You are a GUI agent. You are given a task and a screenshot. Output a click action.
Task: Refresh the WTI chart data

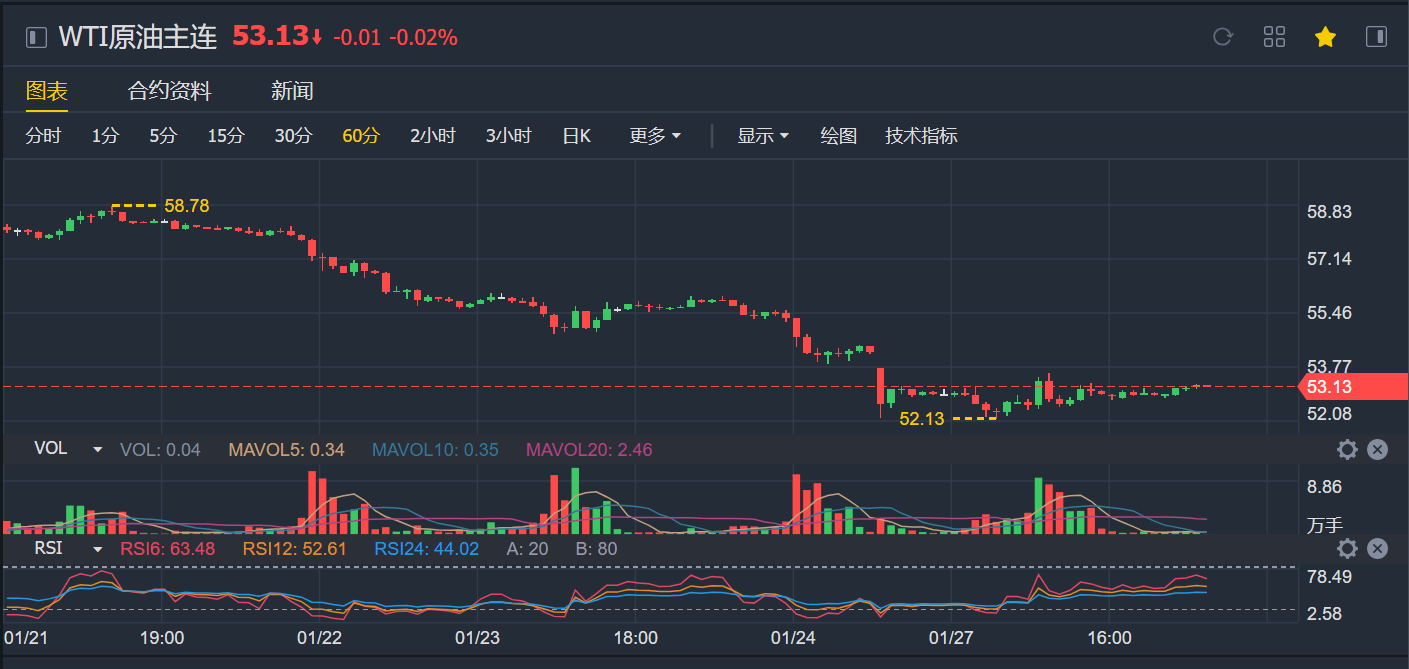[x=1222, y=37]
